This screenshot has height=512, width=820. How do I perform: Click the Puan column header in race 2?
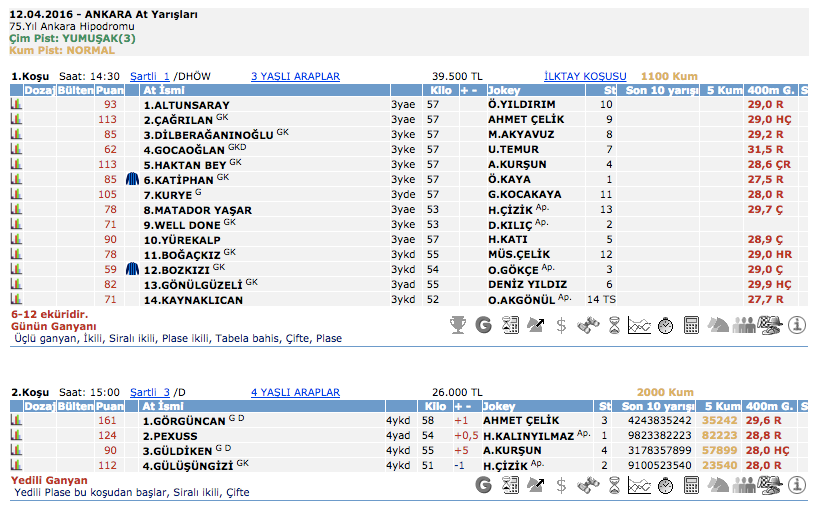point(109,407)
